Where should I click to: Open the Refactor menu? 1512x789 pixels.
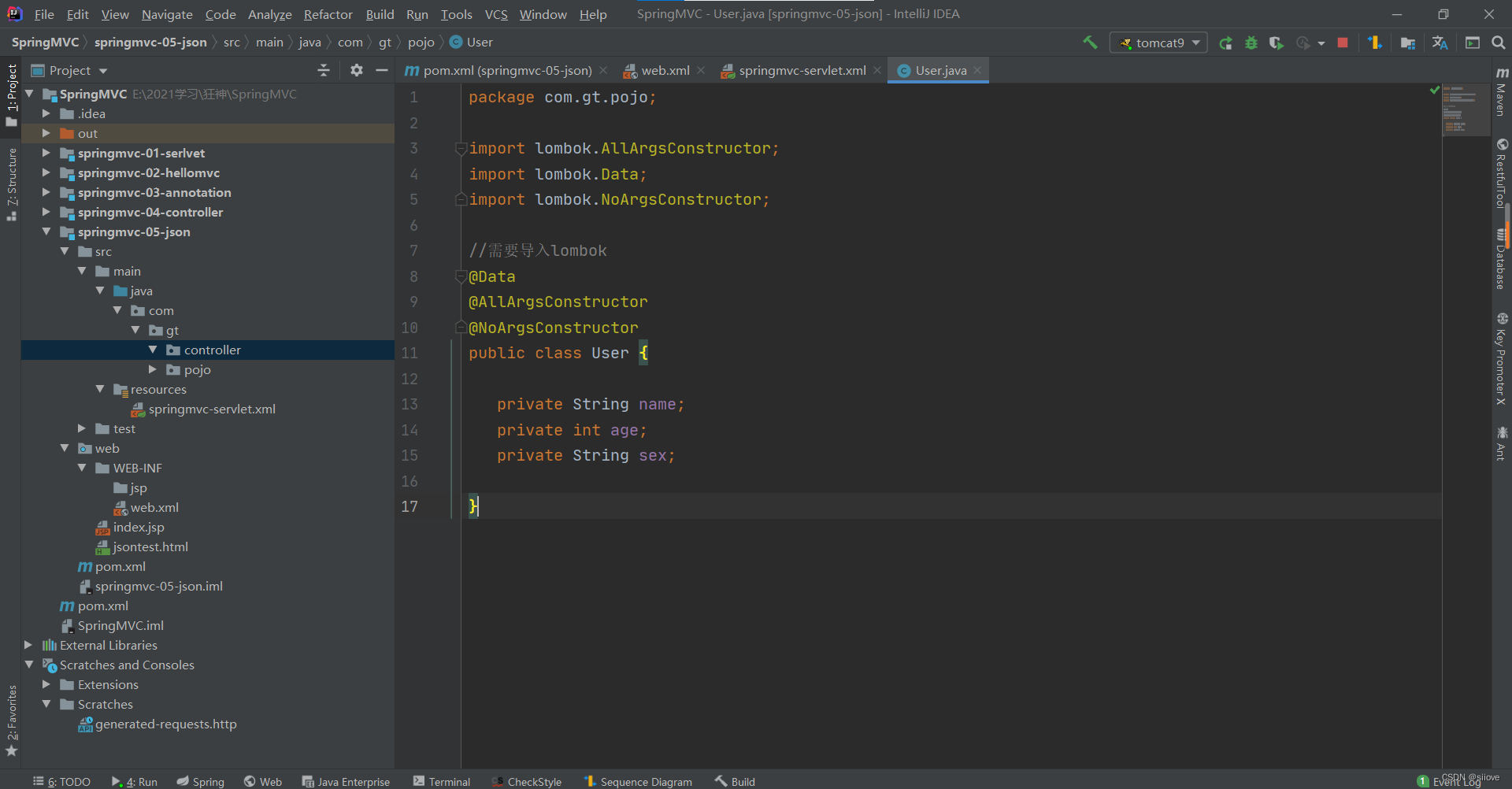pyautogui.click(x=328, y=14)
